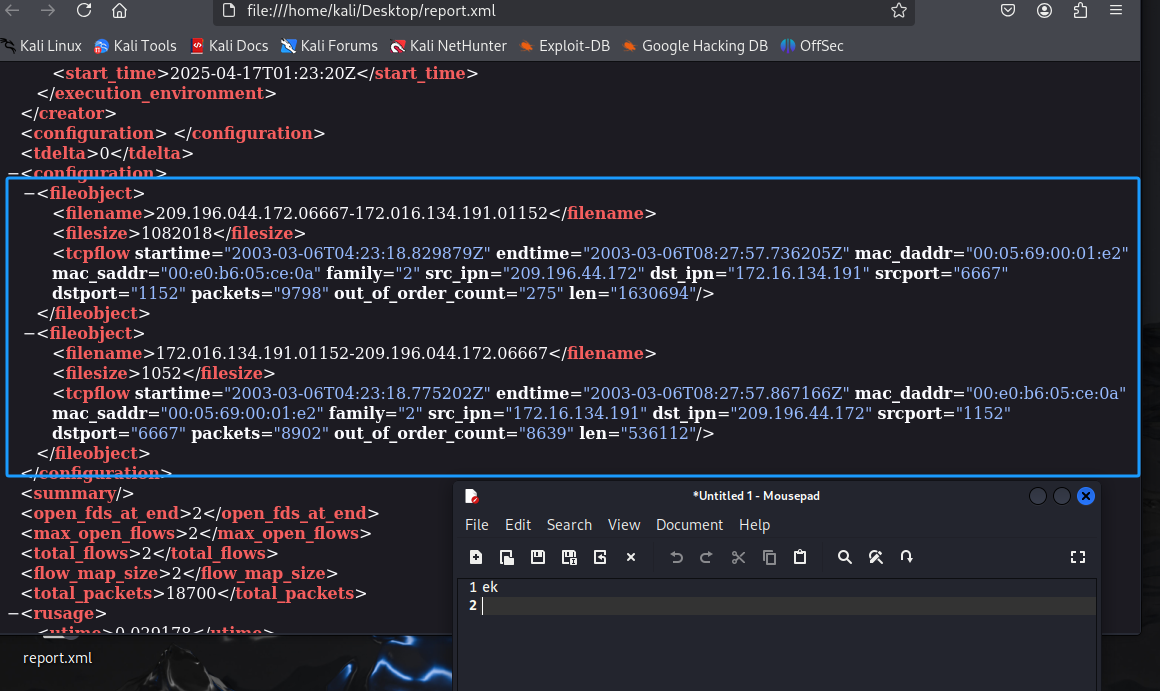Click the tdelta tag line
The image size is (1160, 691).
point(107,153)
